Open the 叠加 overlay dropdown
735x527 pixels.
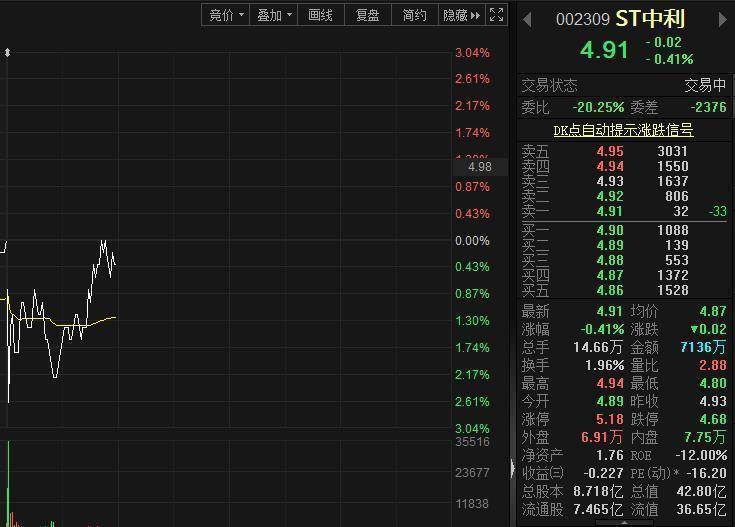(x=274, y=15)
